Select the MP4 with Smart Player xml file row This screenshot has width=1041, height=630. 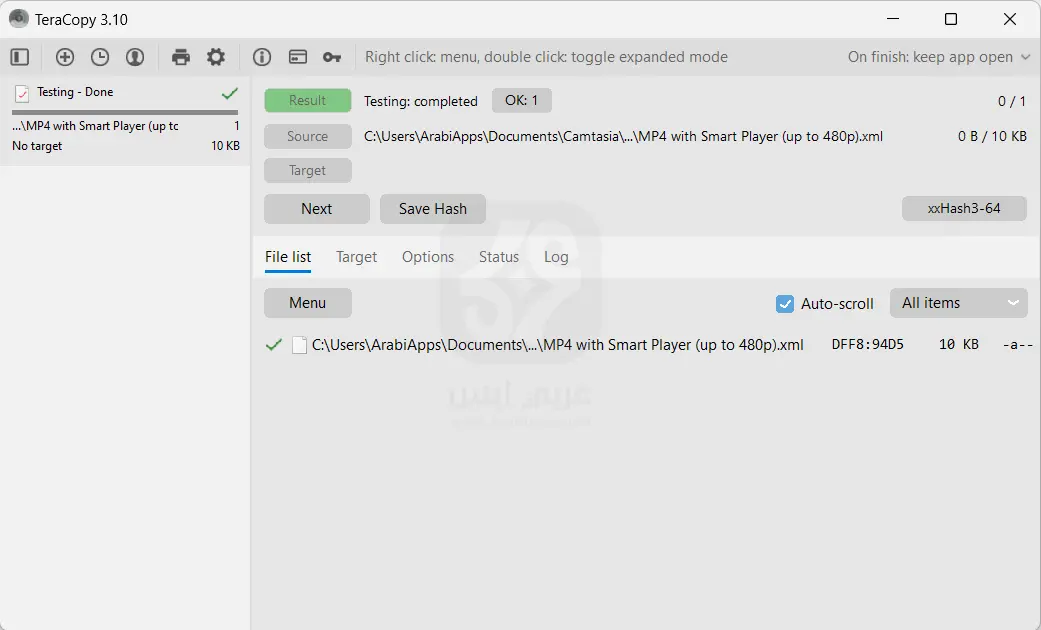pyautogui.click(x=557, y=345)
